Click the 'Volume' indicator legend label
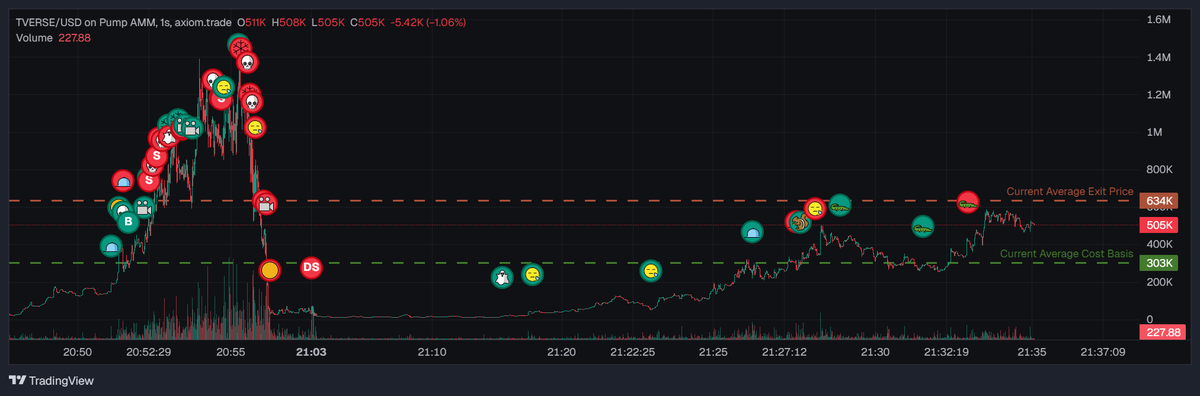The width and height of the screenshot is (1200, 396). [x=35, y=38]
